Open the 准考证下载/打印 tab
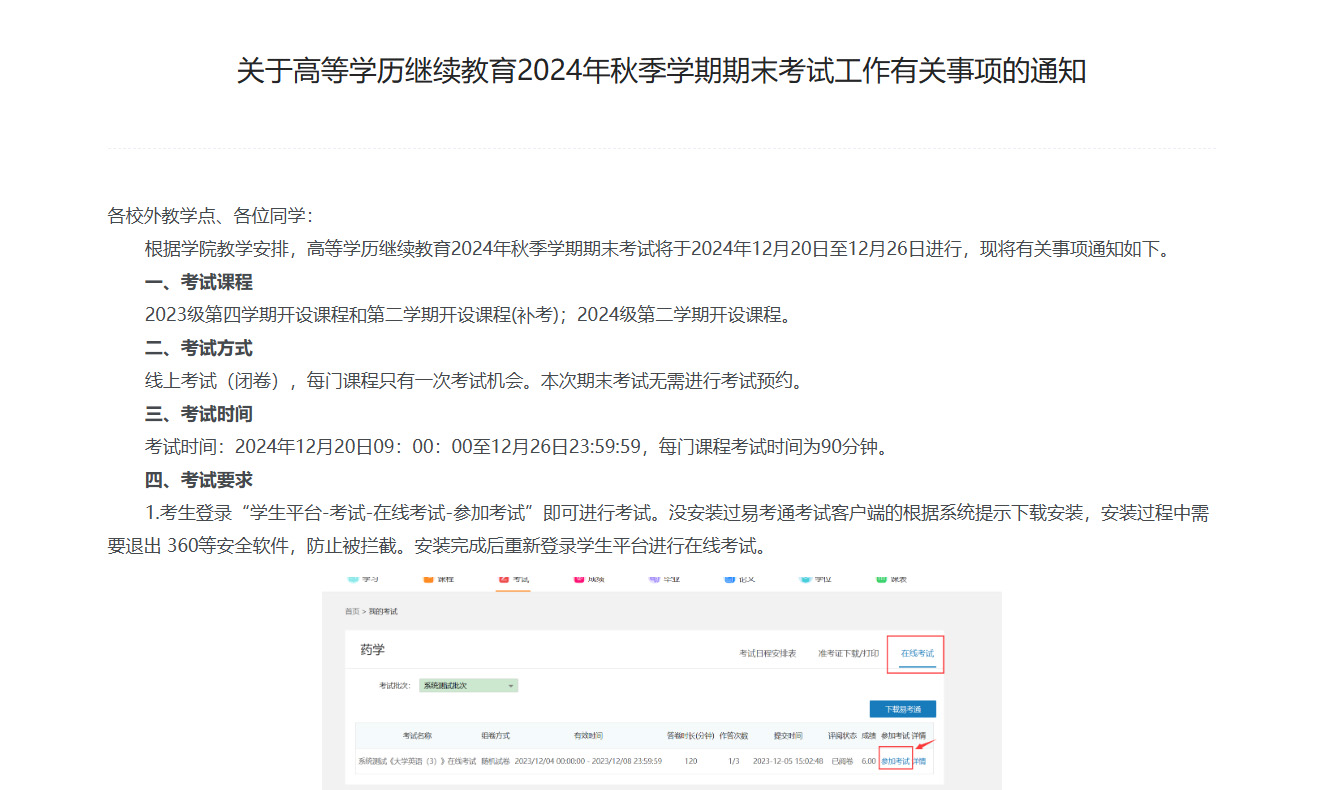Screen dimensions: 1342x790 [x=848, y=654]
